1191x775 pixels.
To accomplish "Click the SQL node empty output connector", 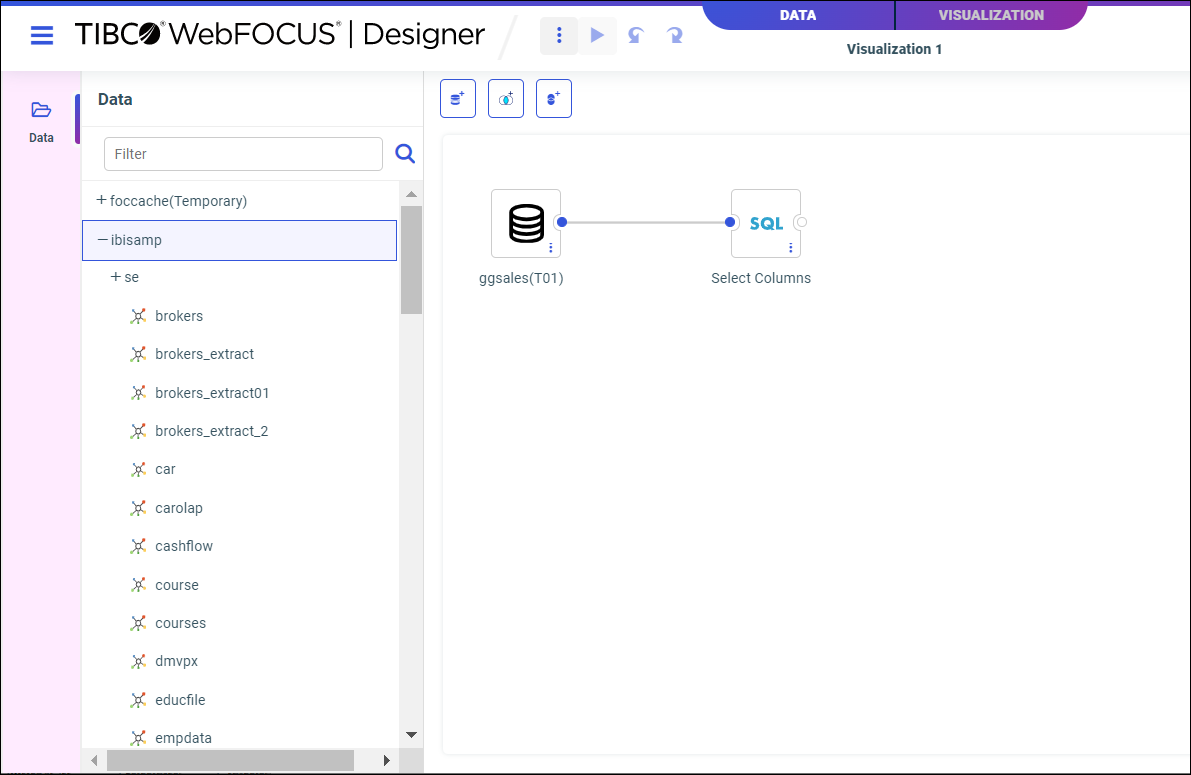I will point(801,222).
